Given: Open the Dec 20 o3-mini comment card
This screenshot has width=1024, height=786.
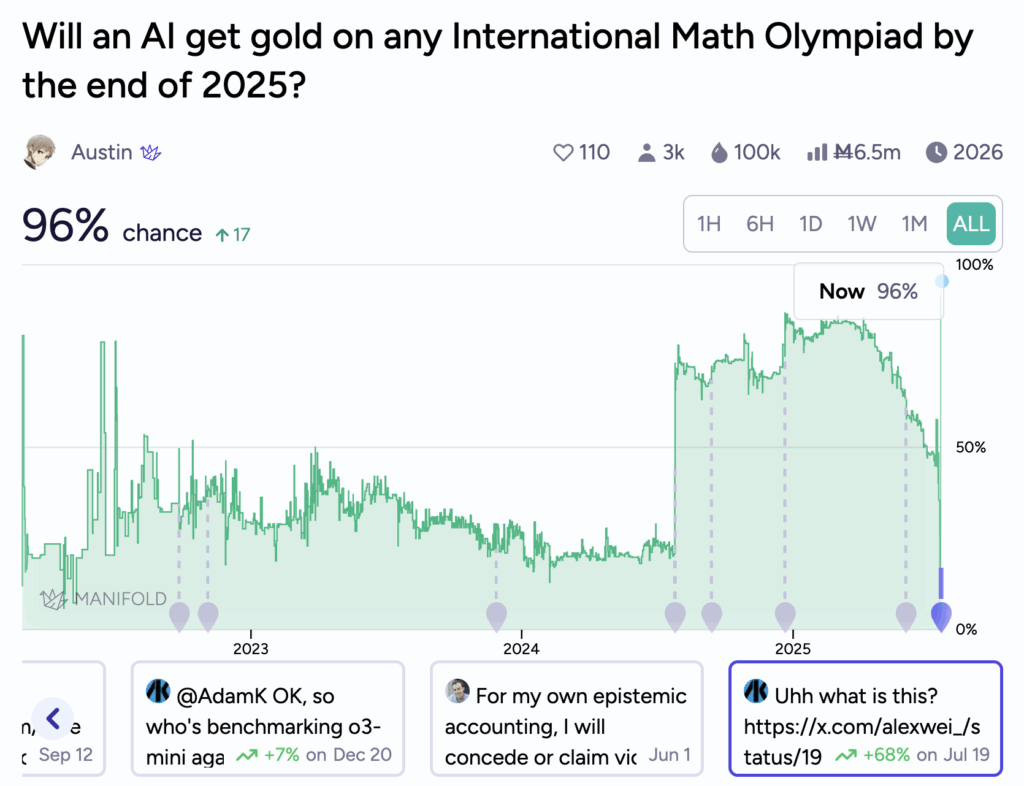Looking at the screenshot, I should (267, 718).
